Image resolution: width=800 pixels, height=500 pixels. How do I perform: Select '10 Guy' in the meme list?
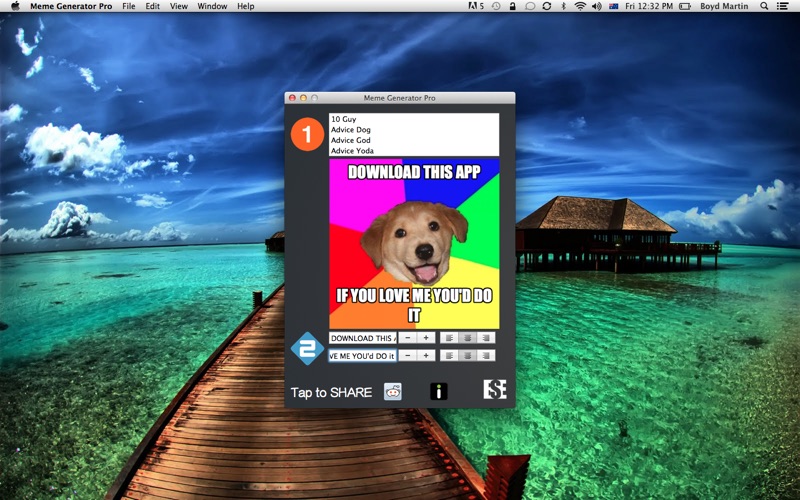coord(414,119)
